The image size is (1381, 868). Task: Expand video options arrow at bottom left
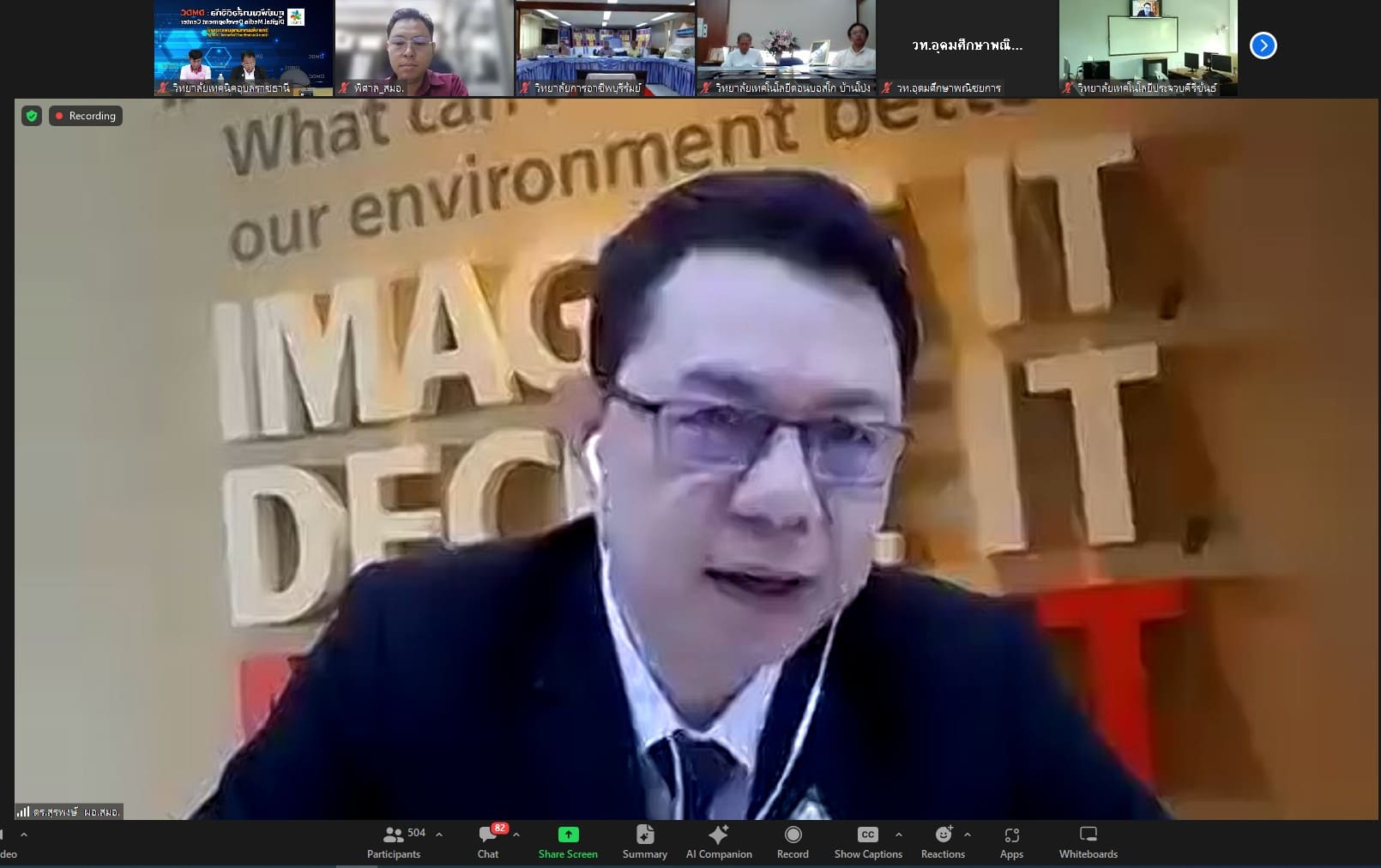click(24, 834)
